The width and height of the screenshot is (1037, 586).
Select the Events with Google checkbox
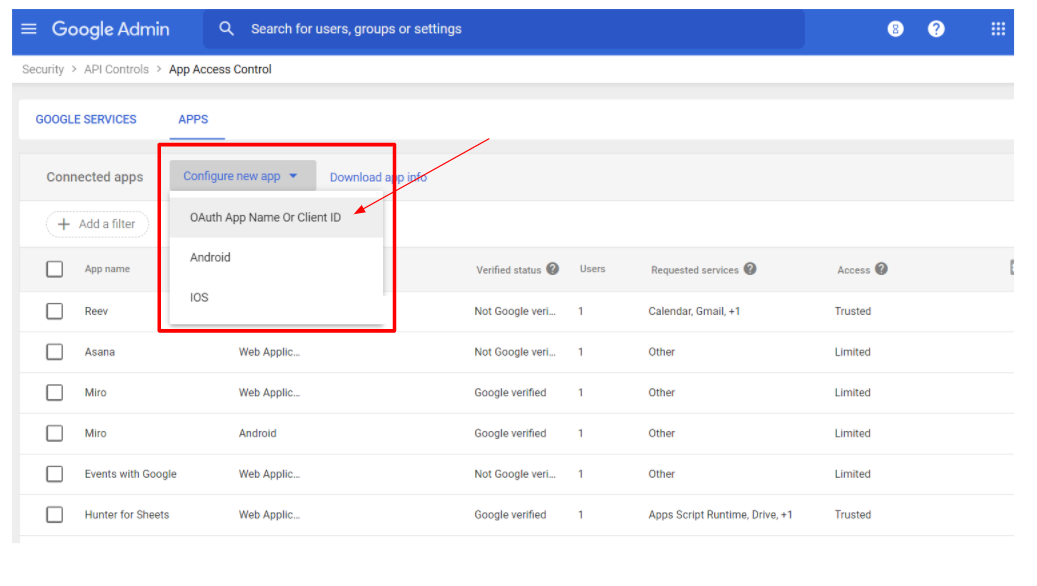click(54, 474)
